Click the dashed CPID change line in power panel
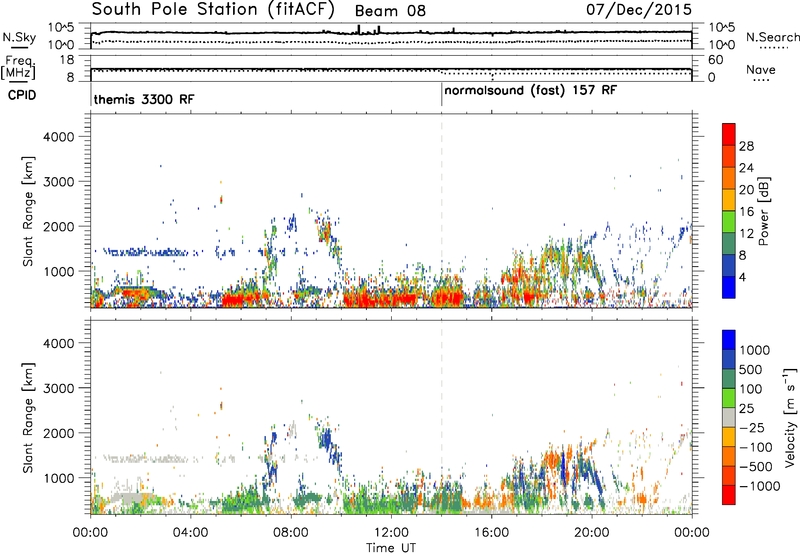 coord(442,211)
